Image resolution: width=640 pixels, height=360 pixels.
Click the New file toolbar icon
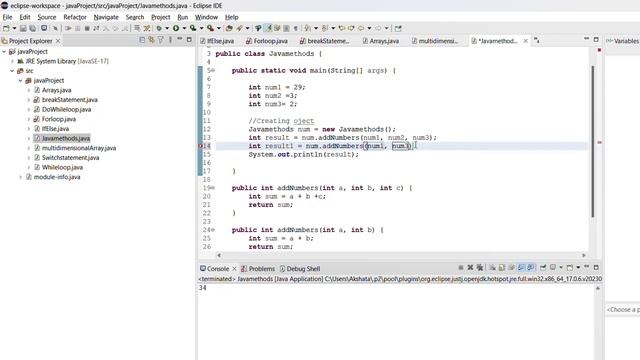tap(6, 28)
